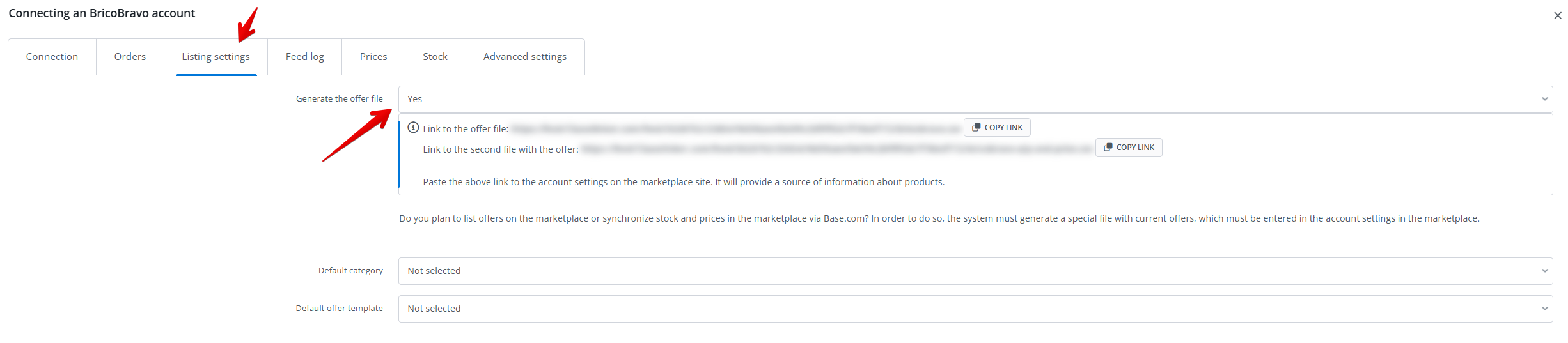Viewport: 1568px width, 343px height.
Task: Click the info icon beside the offer file link
Action: pos(413,128)
